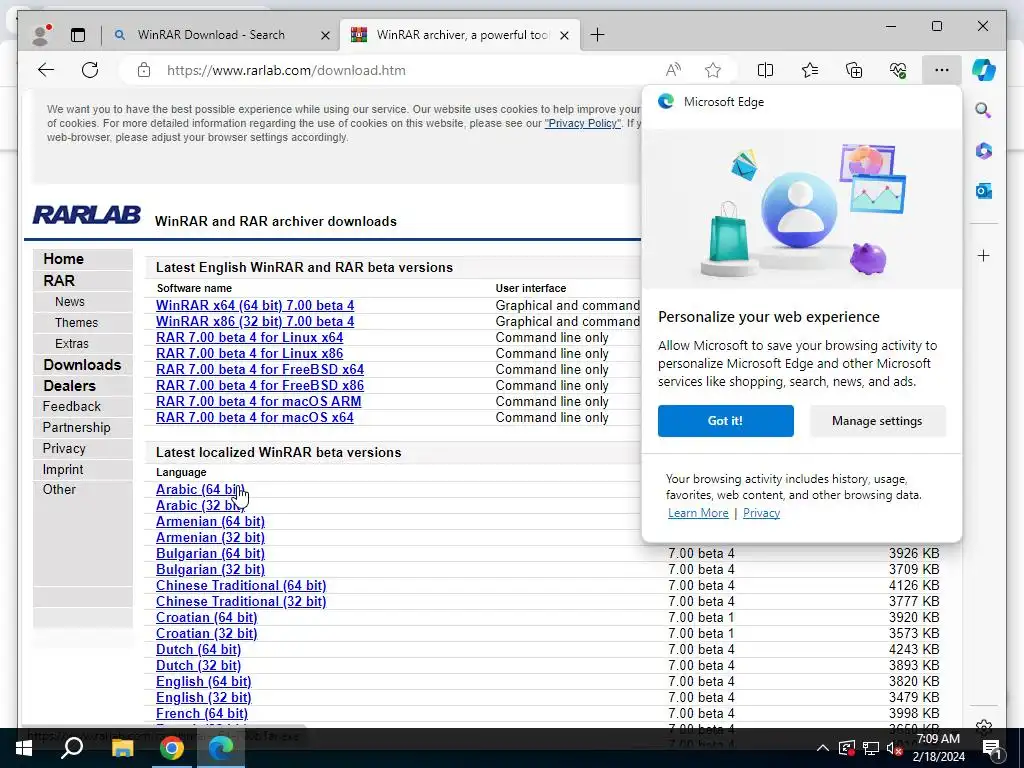Click Bulgarian (64 bit) download link

(x=210, y=553)
